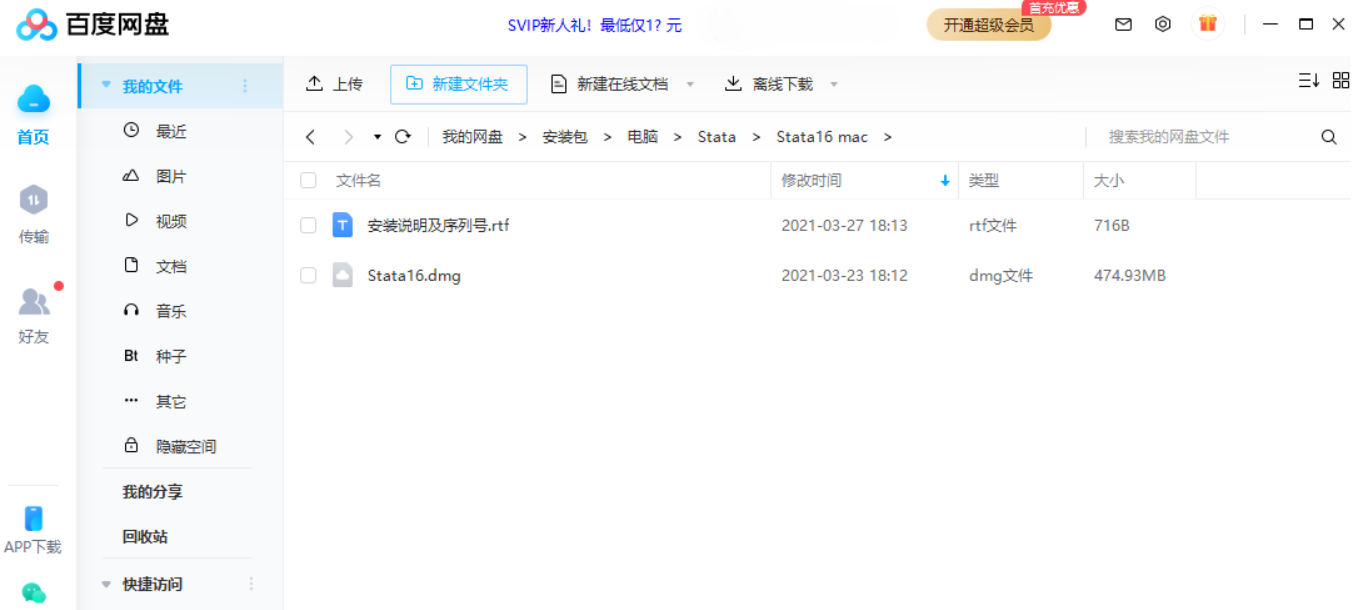Screen dimensions: 1353x610
Task: Sort by 修改时间 column header
Action: pos(812,180)
